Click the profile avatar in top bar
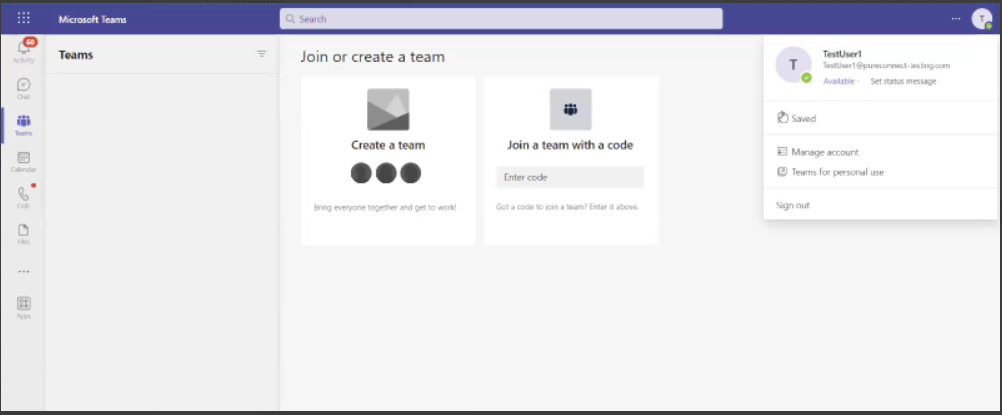The image size is (1002, 415). (x=981, y=19)
